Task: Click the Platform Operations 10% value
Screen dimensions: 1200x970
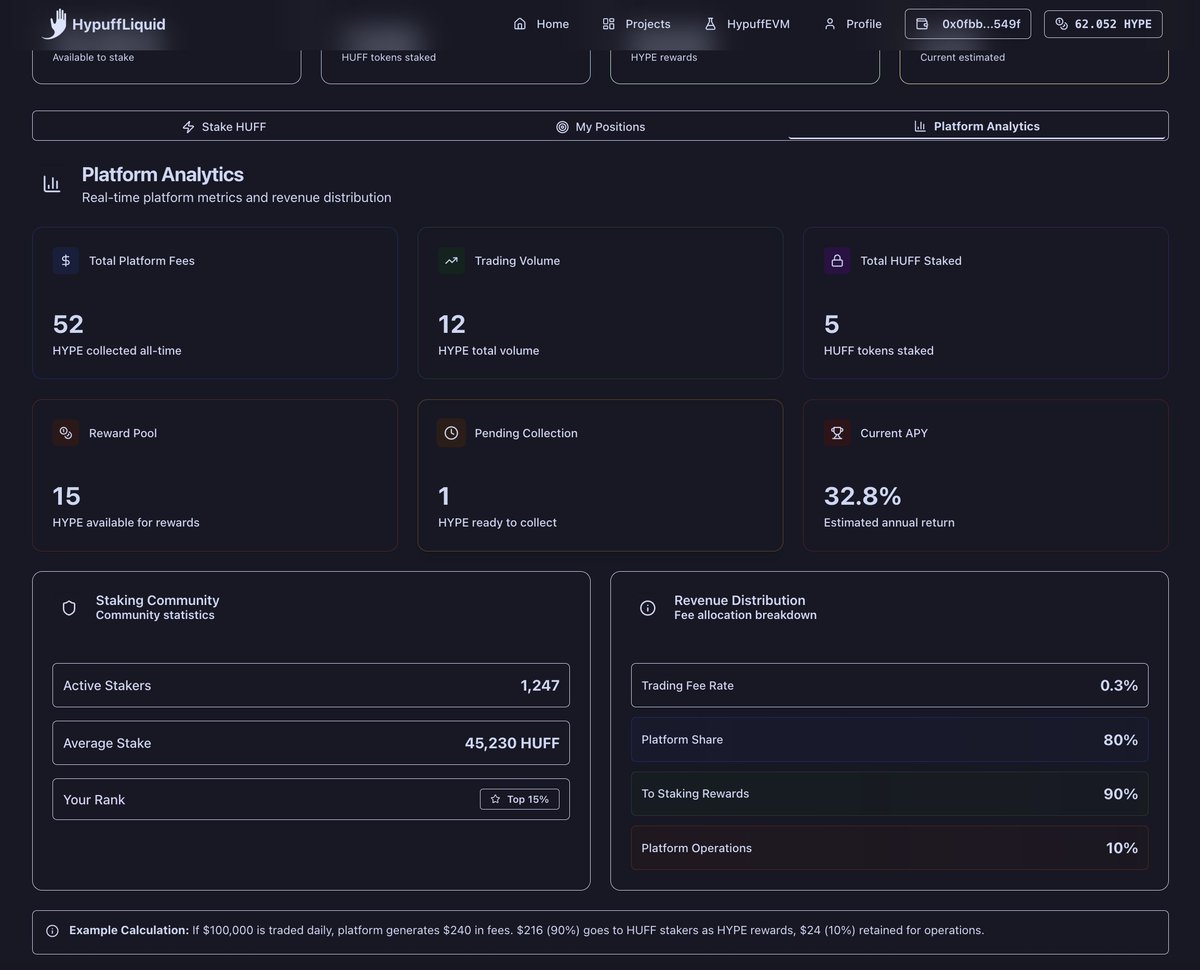Action: pos(1122,848)
